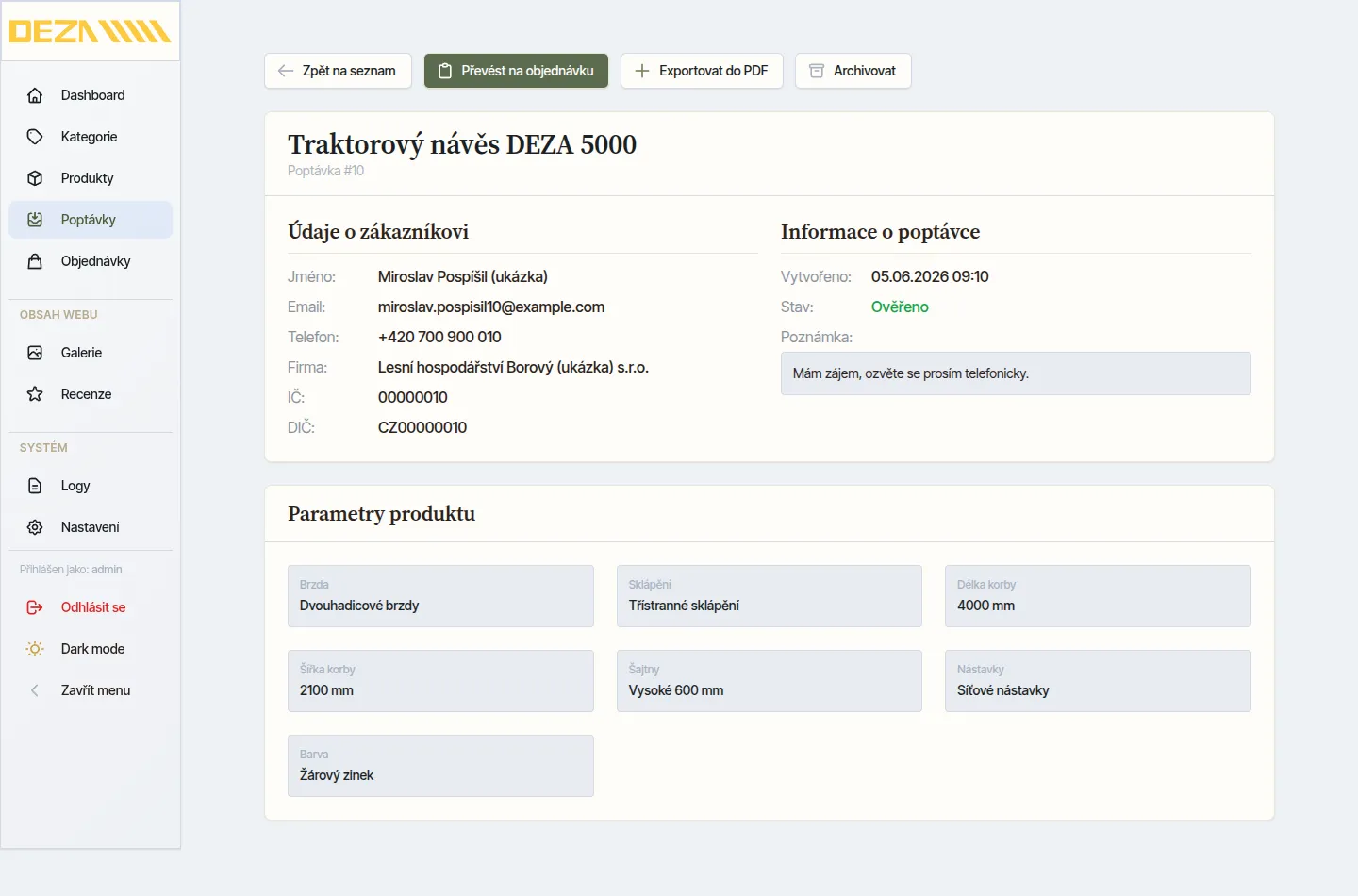Screen dimensions: 1358x896
Task: Click company Lesní hospodářství Borový (ukázka) s.r.o.
Action: tap(513, 367)
